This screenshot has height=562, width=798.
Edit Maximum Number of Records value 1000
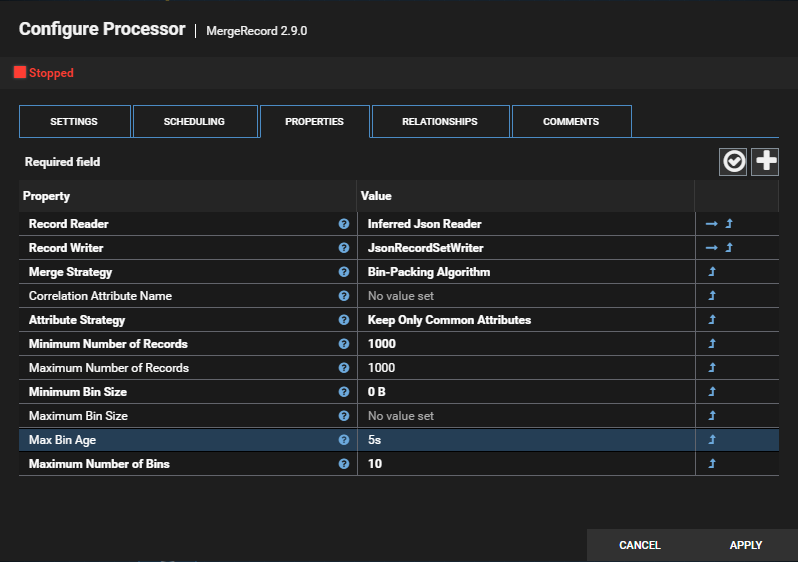click(526, 368)
